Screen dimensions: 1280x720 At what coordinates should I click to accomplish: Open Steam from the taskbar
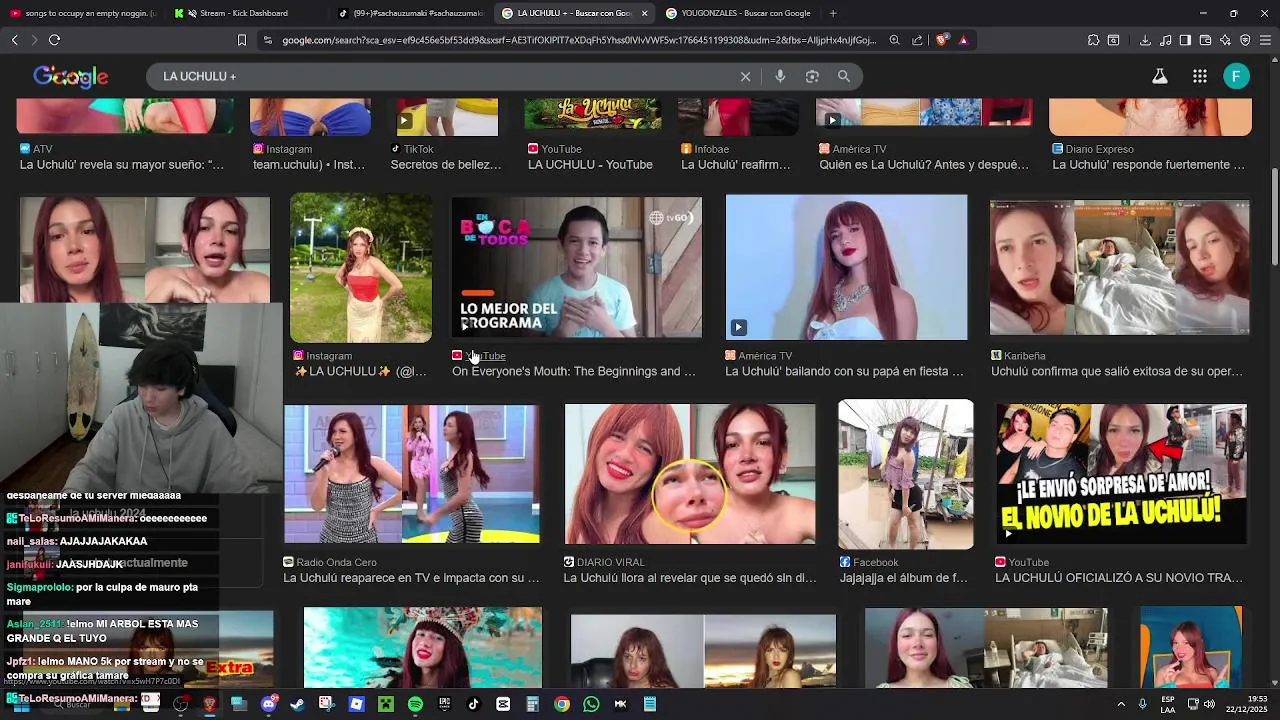(297, 704)
